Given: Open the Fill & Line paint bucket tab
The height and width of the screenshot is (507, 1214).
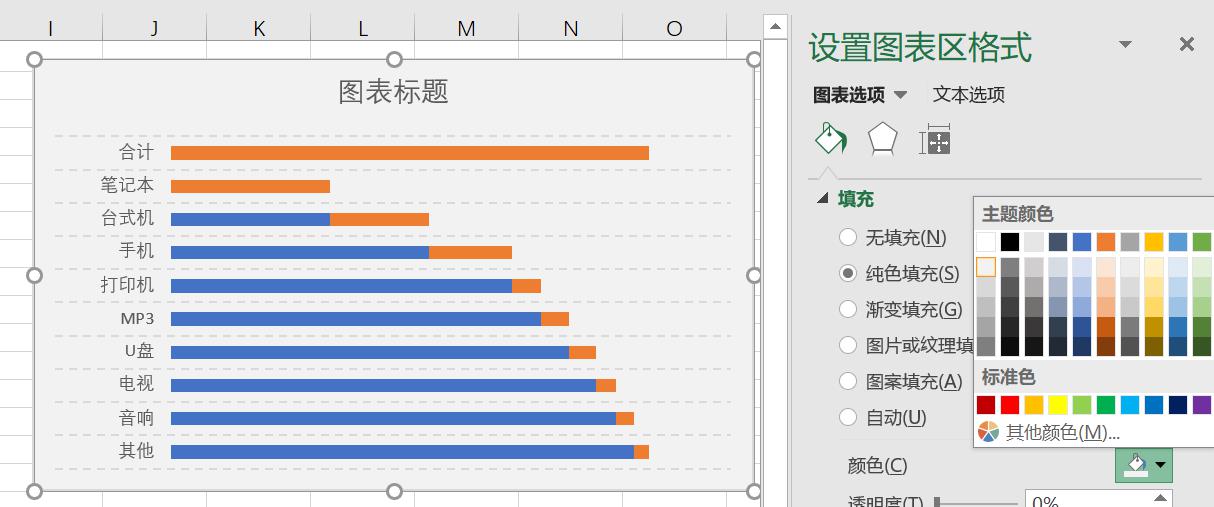Looking at the screenshot, I should click(830, 140).
